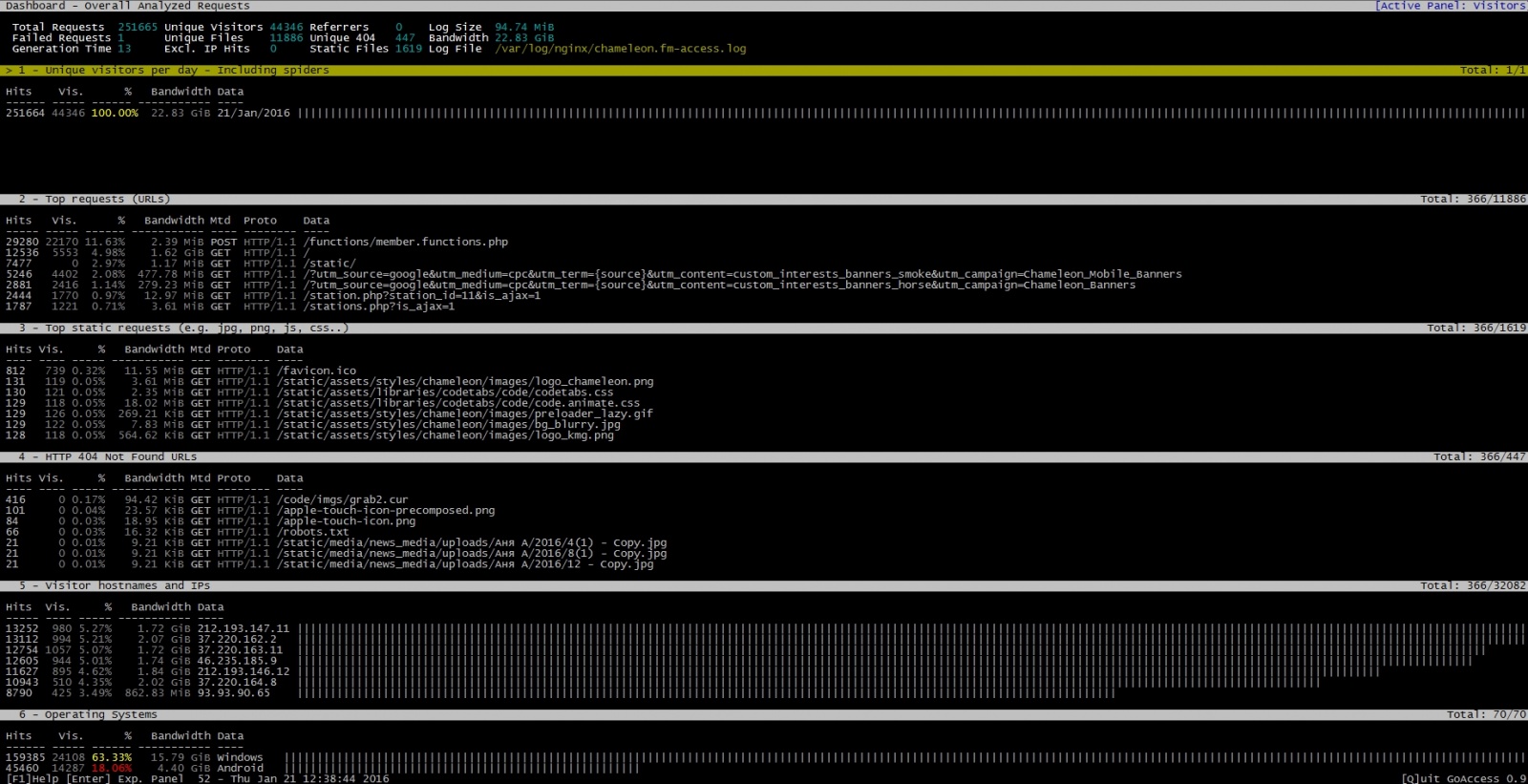Select the bg_blurry.jpg static request
Viewport: 1528px width, 784px height.
(x=449, y=425)
